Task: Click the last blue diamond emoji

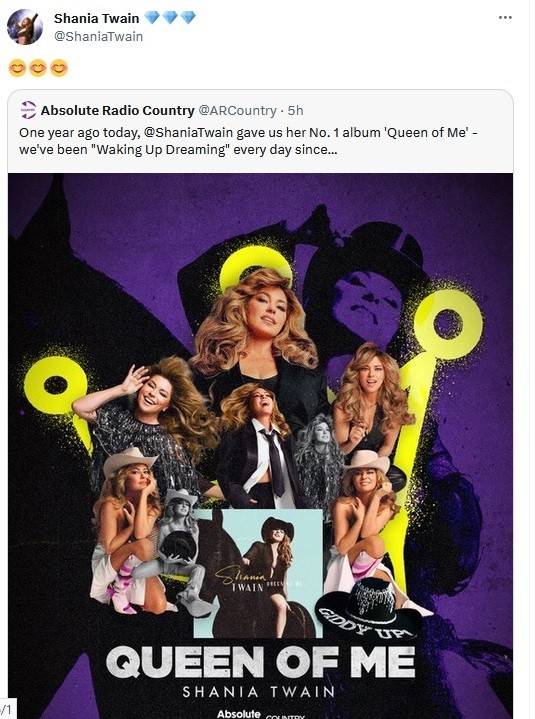Action: pos(188,18)
